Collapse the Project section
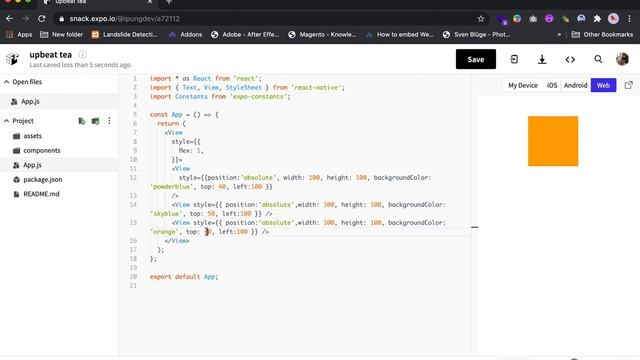Screen dimensions: 640x360 click(7, 121)
